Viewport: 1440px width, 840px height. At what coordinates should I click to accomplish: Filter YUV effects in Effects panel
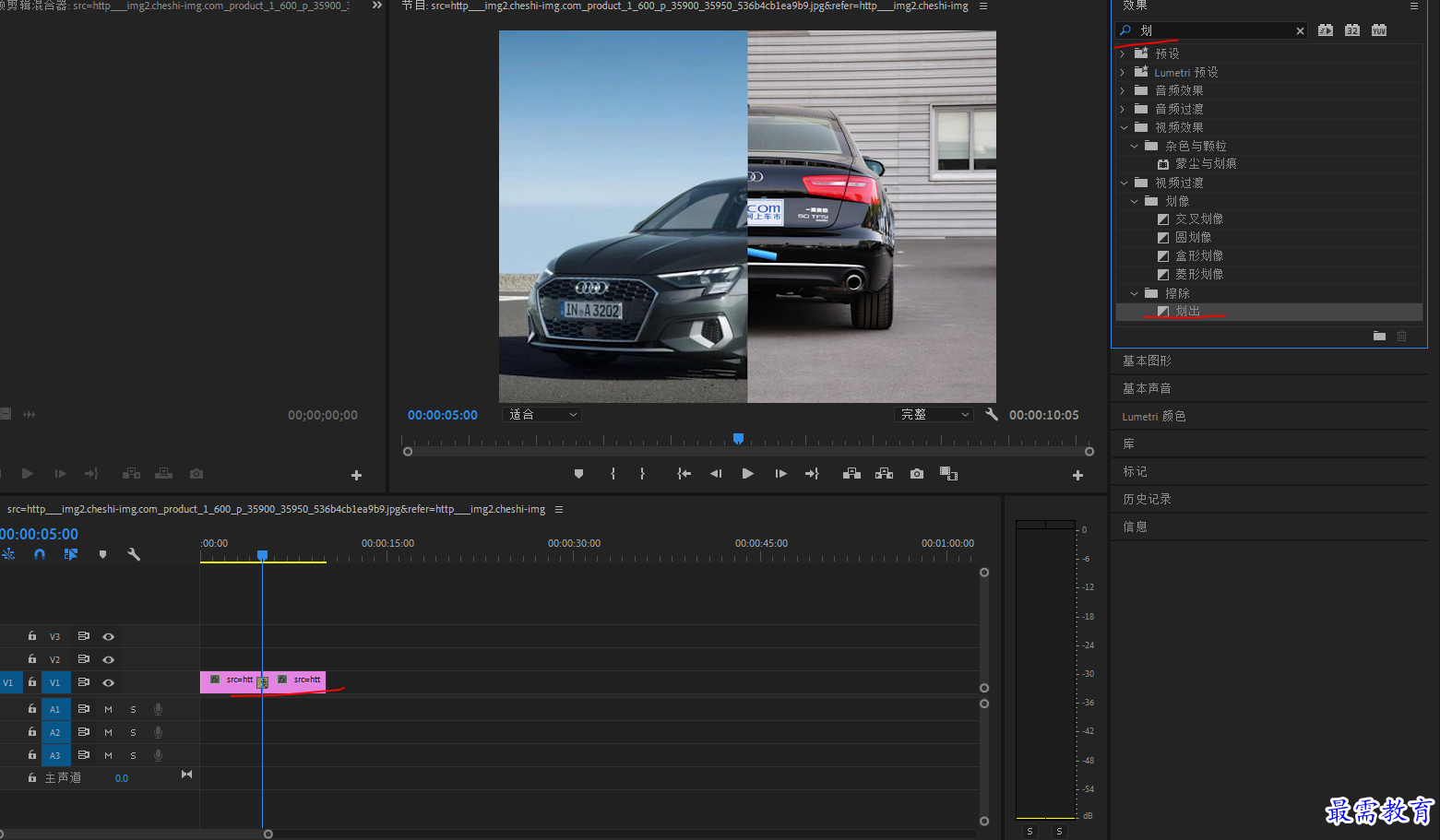(1379, 30)
